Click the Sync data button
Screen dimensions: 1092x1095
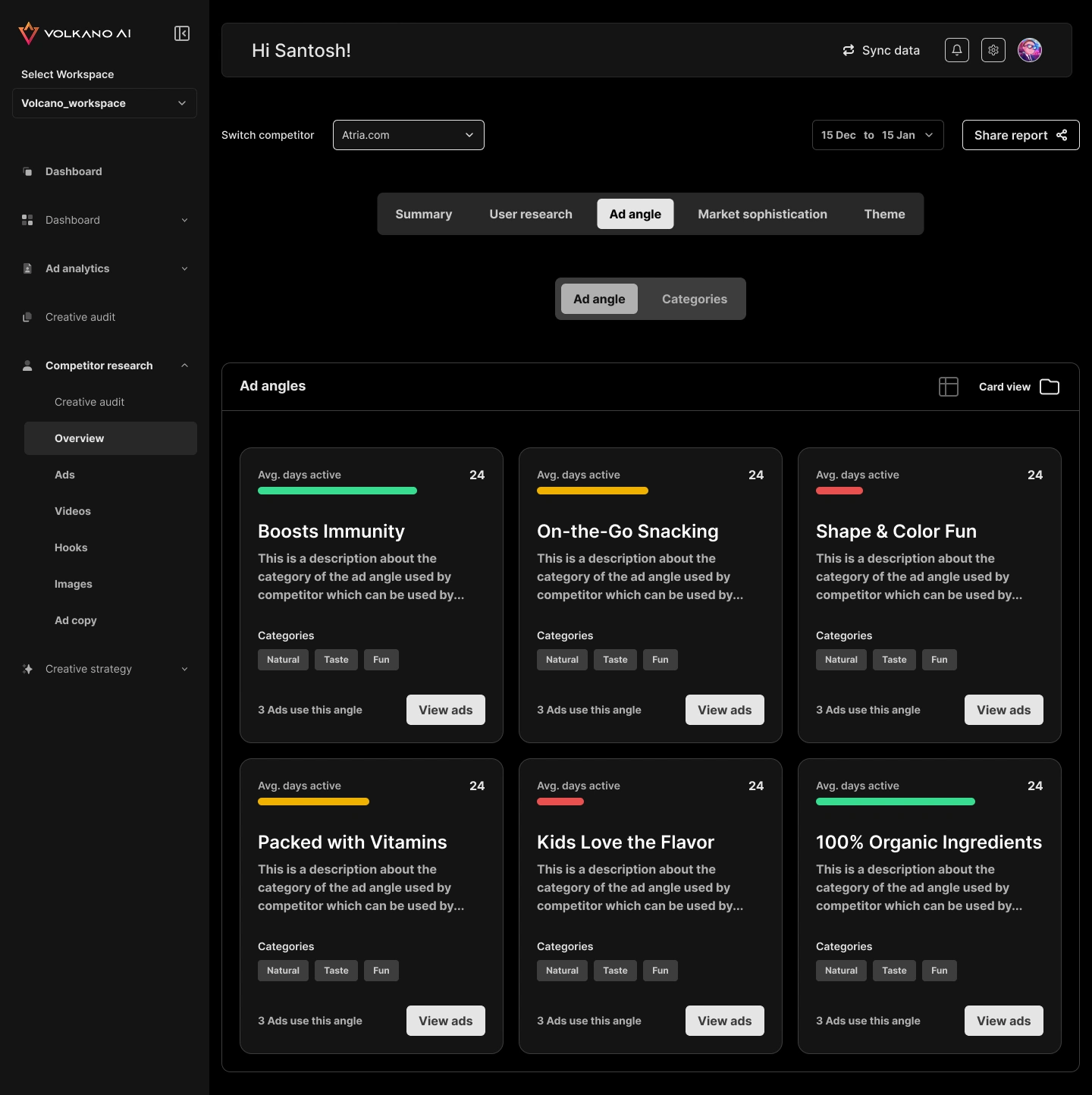[881, 50]
